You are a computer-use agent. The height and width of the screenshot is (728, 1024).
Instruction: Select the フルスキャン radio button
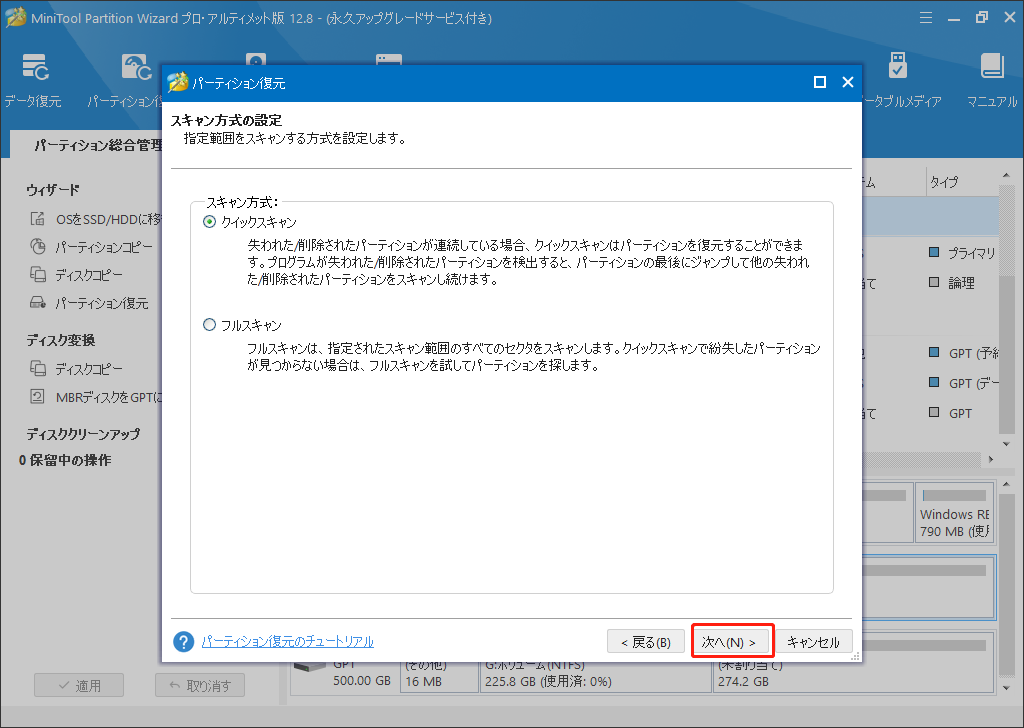click(209, 324)
